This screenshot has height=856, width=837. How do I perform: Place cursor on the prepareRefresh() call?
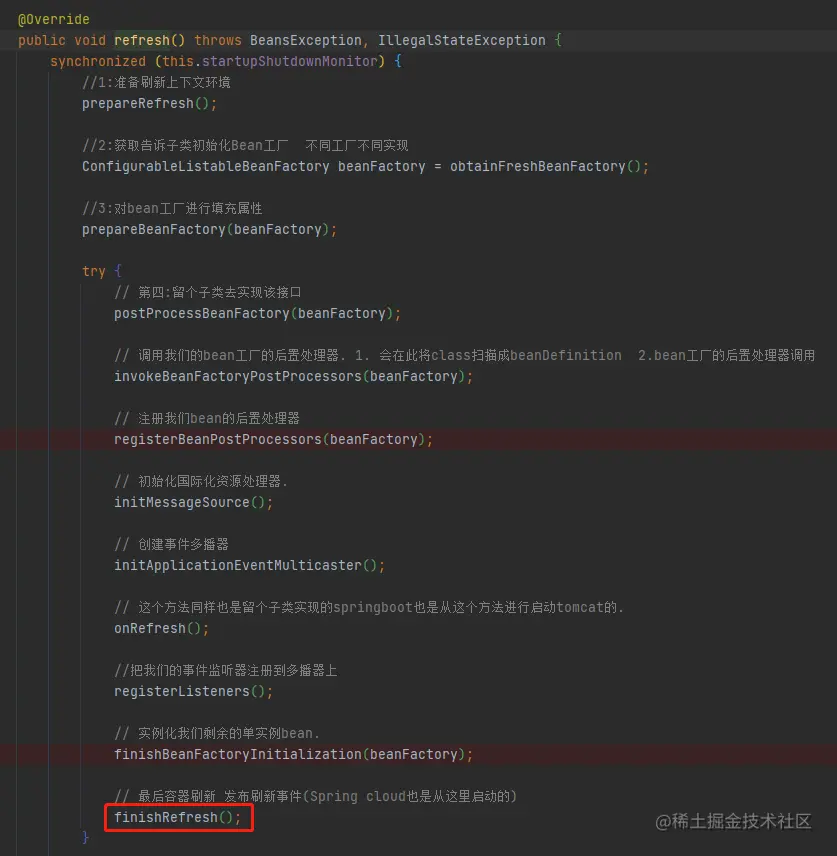[x=149, y=103]
